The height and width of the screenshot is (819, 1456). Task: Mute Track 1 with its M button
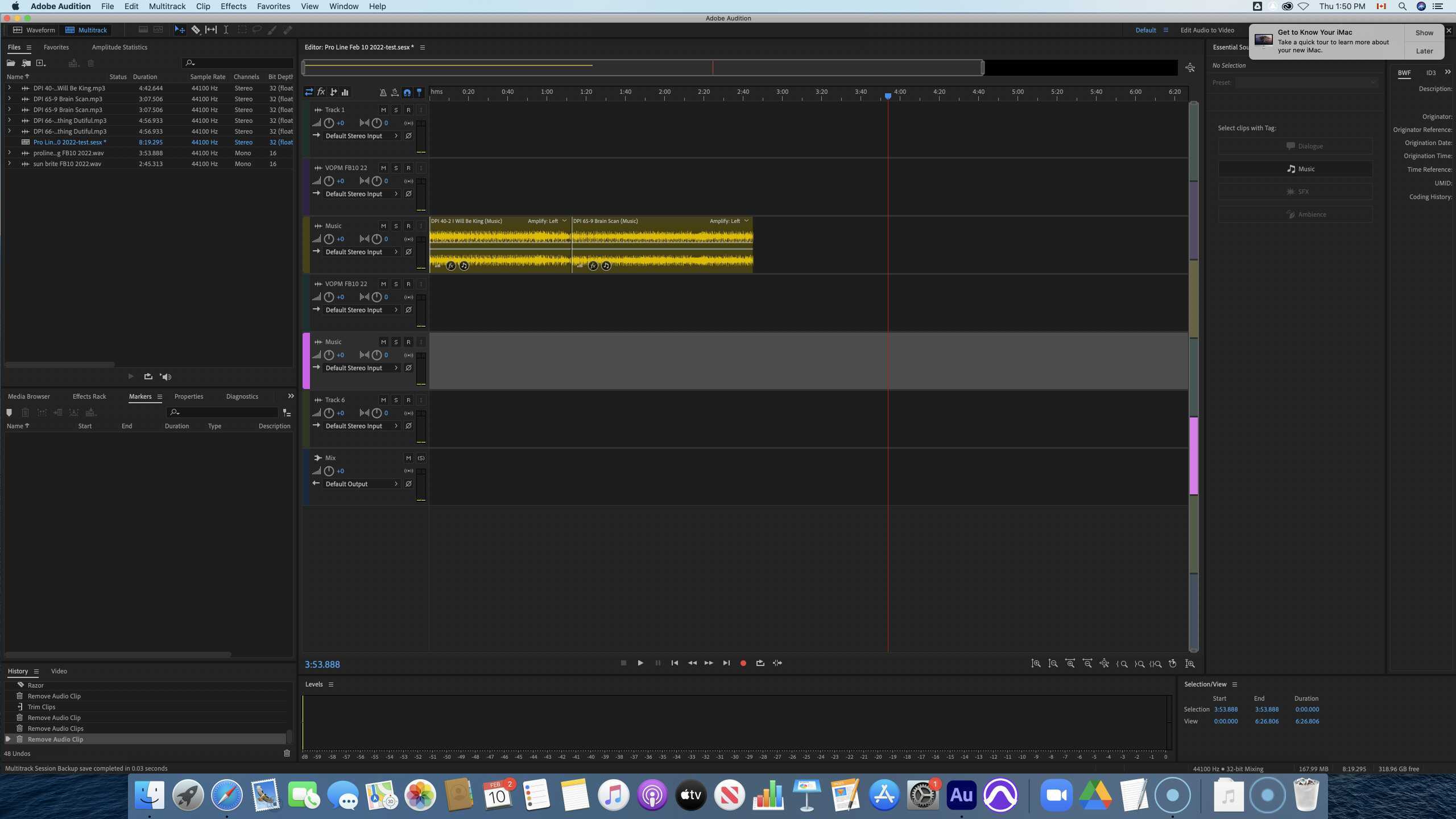coord(384,110)
